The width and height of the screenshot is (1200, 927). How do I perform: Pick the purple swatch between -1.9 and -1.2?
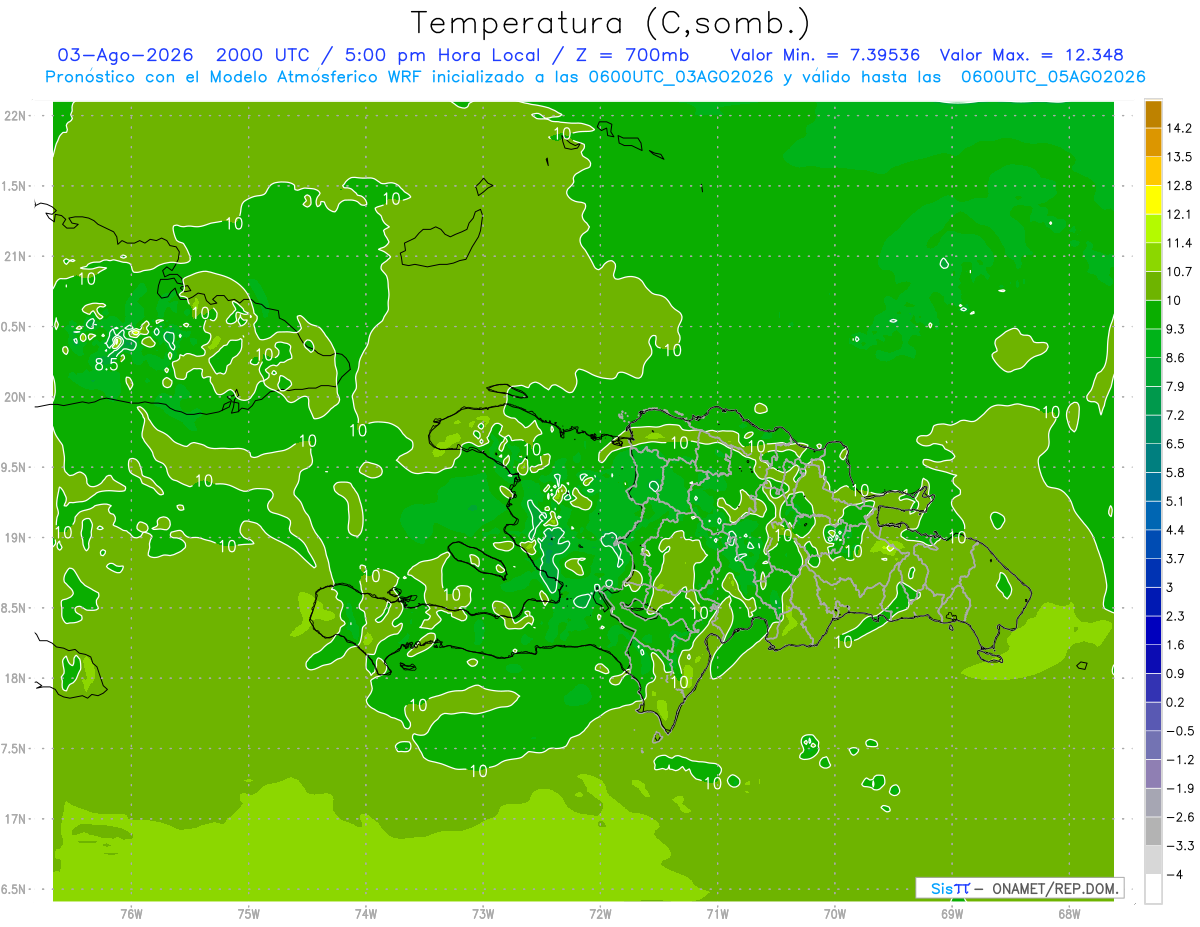pyautogui.click(x=1153, y=774)
